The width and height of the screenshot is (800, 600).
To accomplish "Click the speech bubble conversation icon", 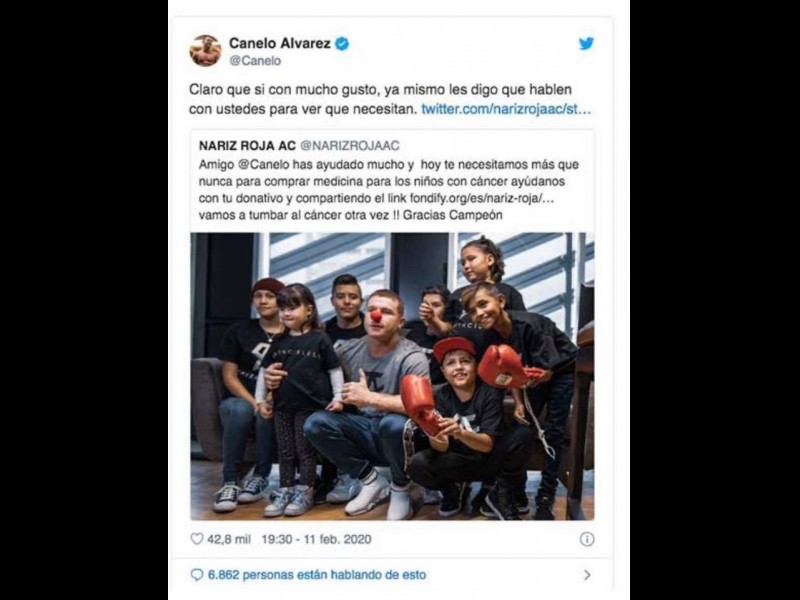I will pos(196,575).
